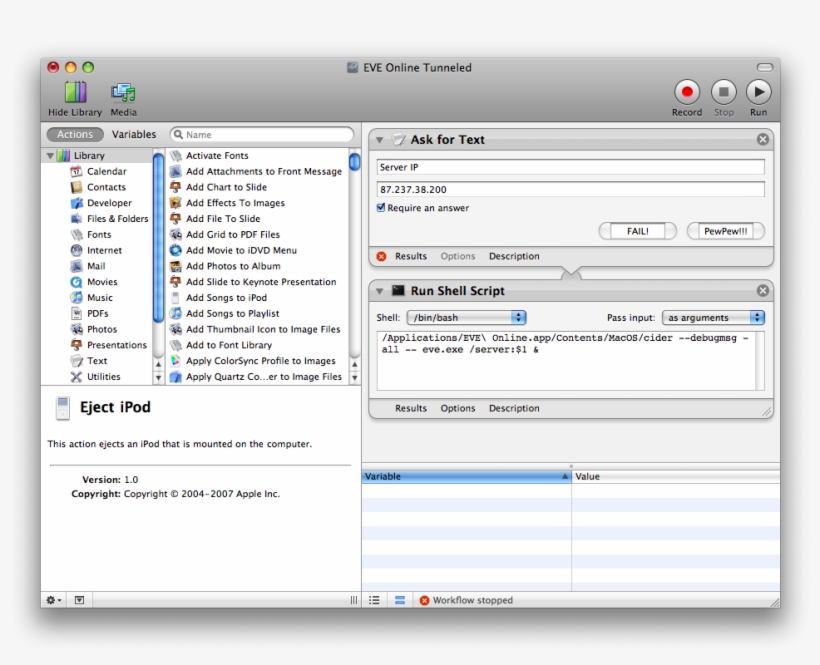Image resolution: width=820 pixels, height=665 pixels.
Task: Select the Text category icon
Action: [x=76, y=361]
